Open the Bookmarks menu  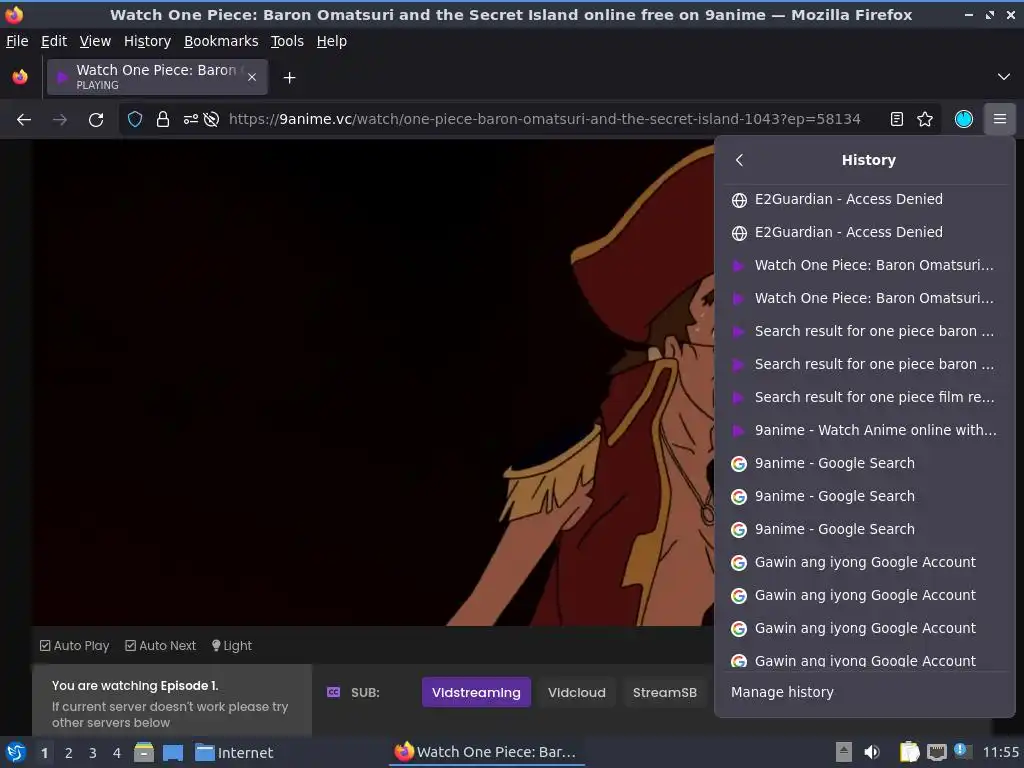coord(221,41)
